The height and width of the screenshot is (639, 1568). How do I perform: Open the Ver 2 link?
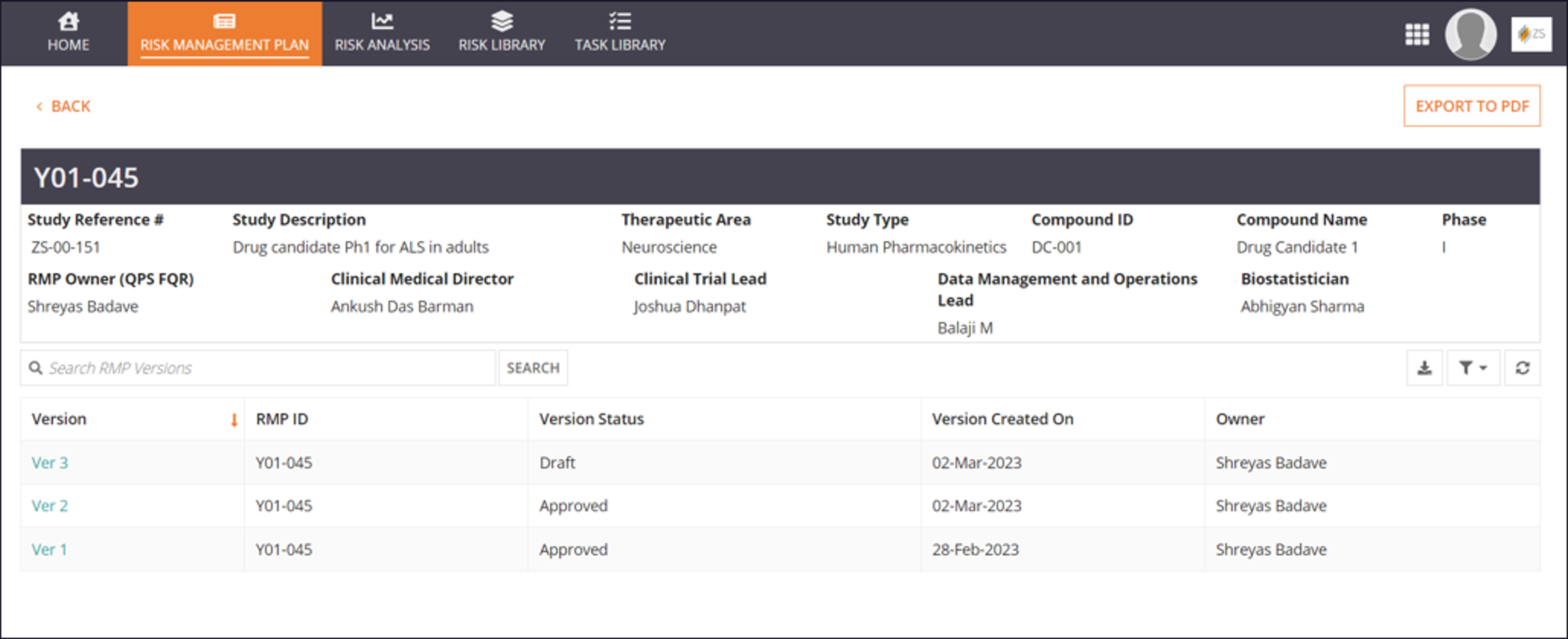coord(50,506)
